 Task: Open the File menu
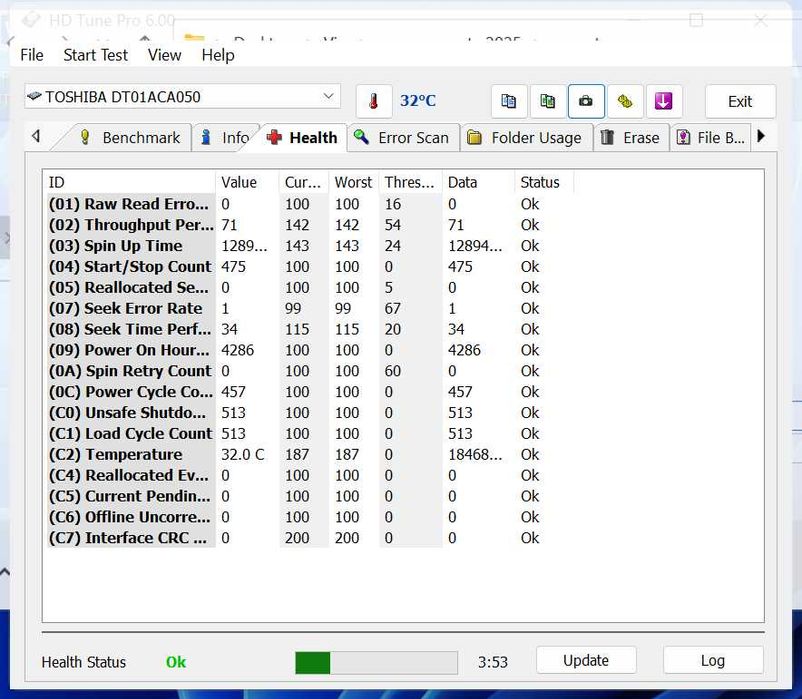click(32, 55)
